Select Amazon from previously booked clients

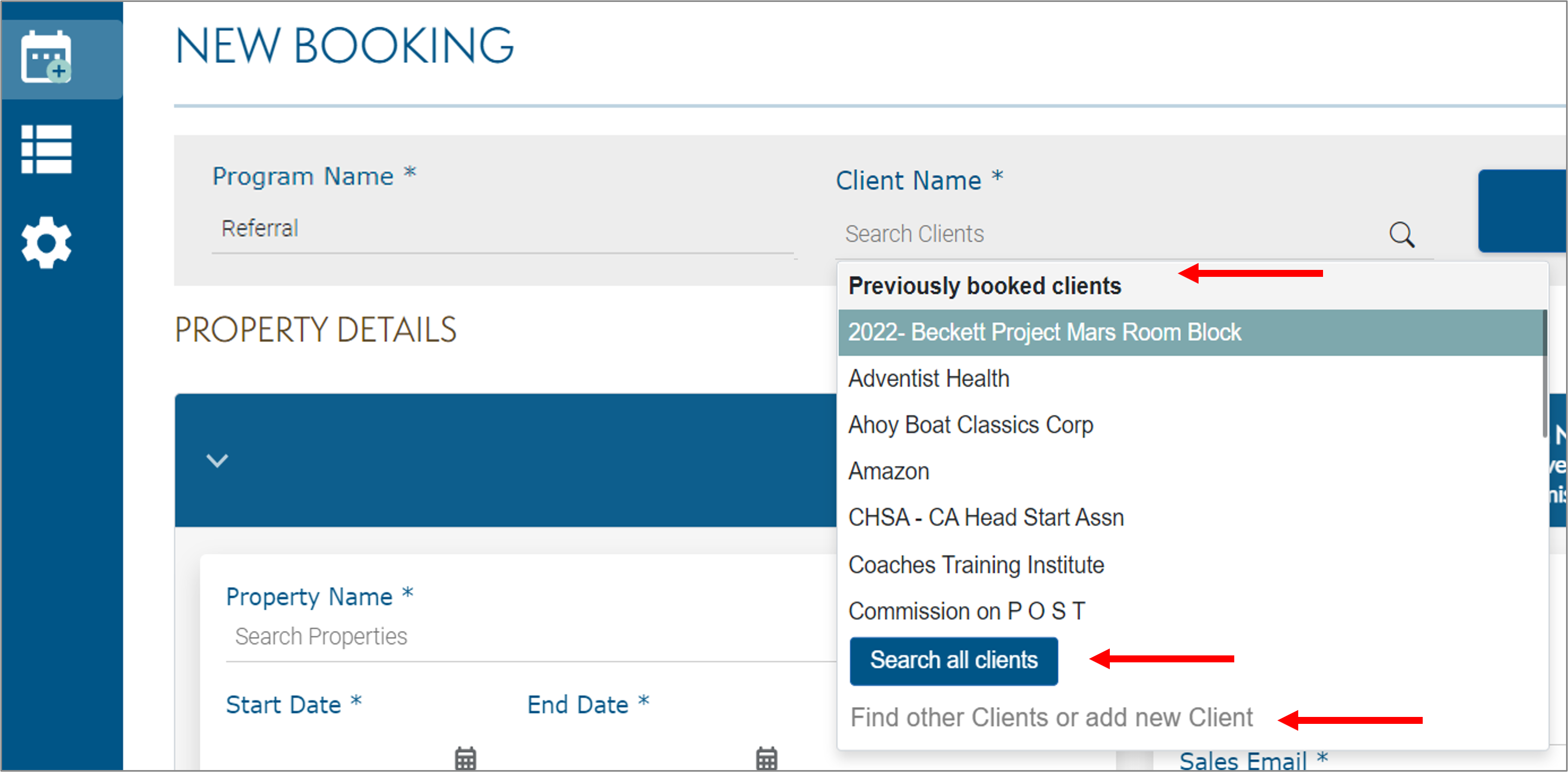pyautogui.click(x=888, y=471)
